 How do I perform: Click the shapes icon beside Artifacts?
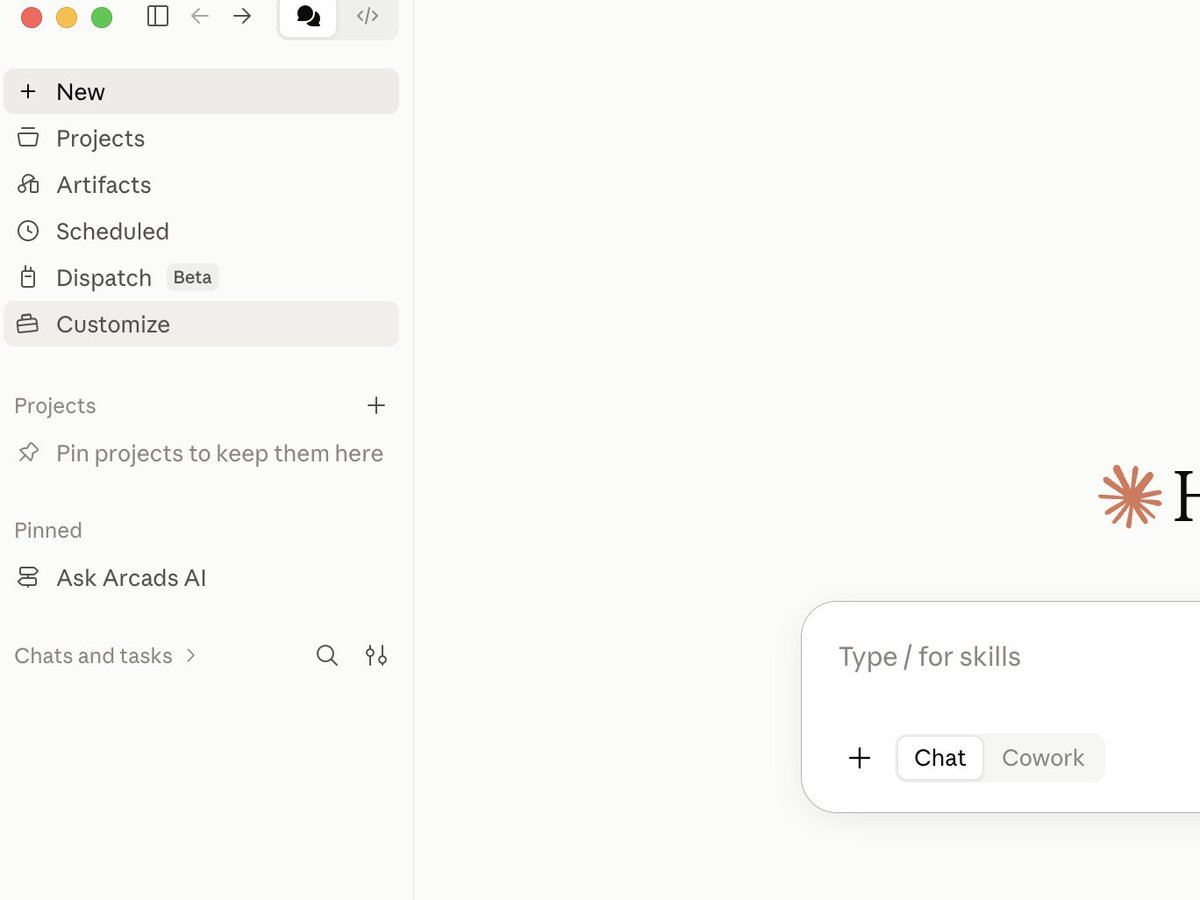coord(28,185)
